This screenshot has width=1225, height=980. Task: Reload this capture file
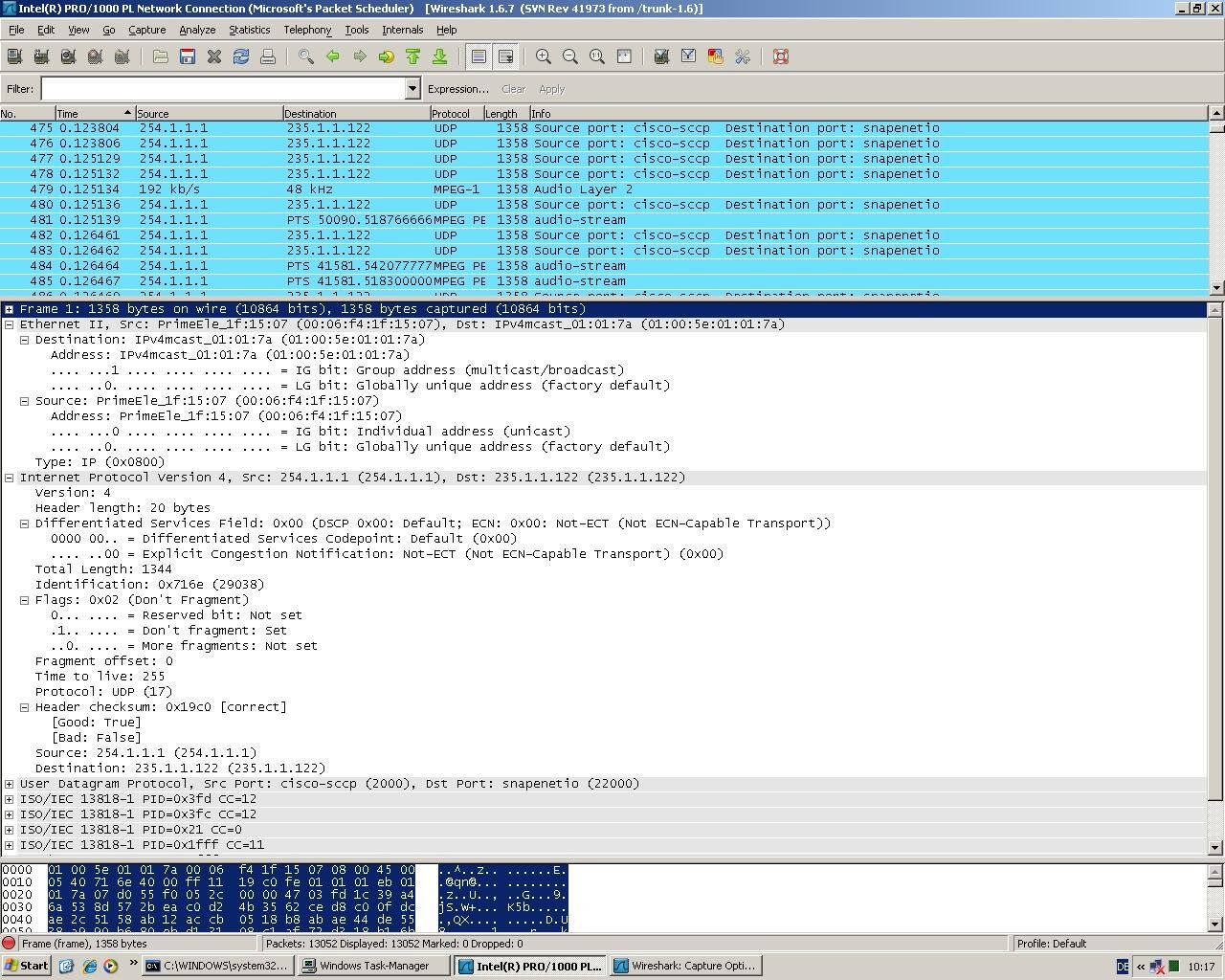(241, 56)
